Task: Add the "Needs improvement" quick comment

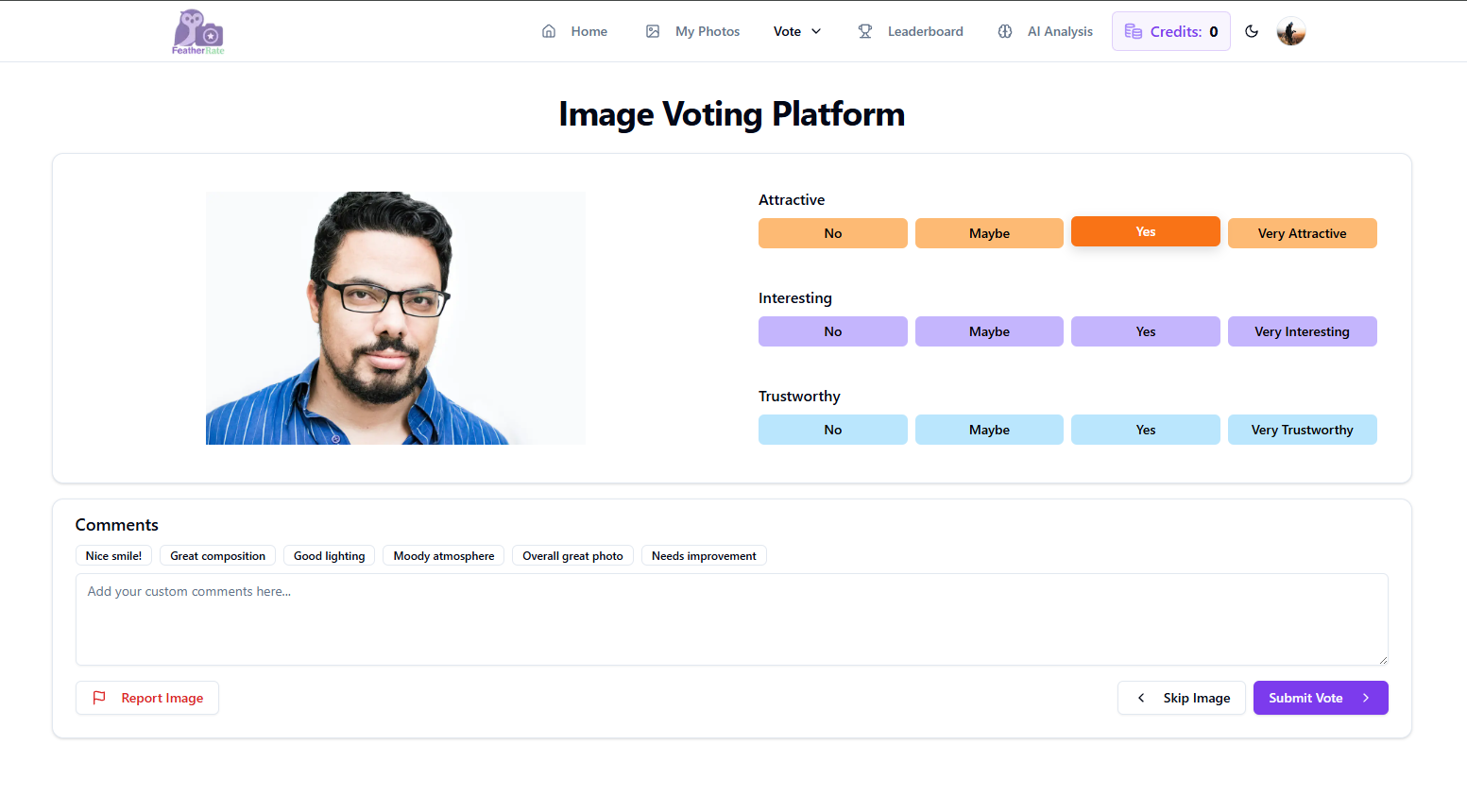Action: point(704,555)
